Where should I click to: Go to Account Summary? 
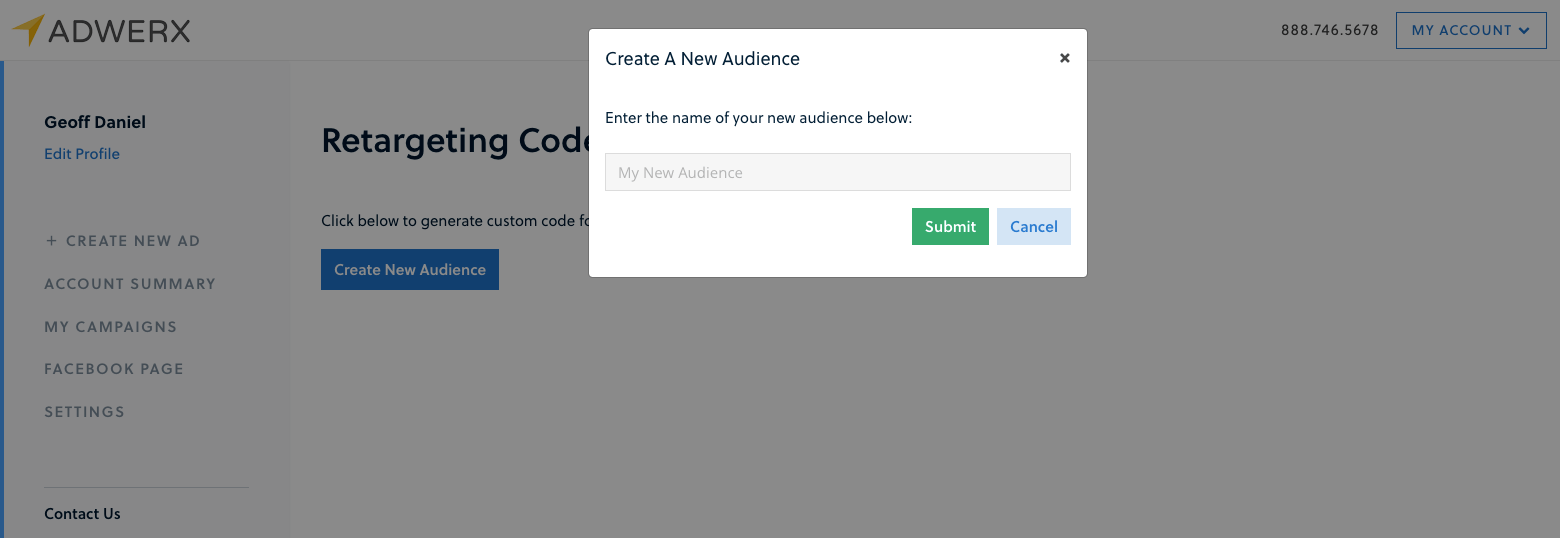[x=130, y=284]
